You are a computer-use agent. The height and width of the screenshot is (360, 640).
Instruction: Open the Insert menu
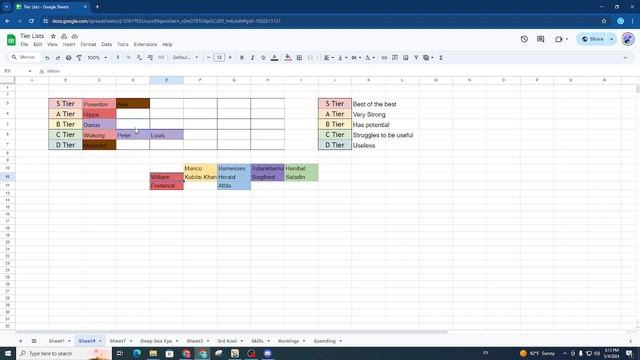coord(69,44)
